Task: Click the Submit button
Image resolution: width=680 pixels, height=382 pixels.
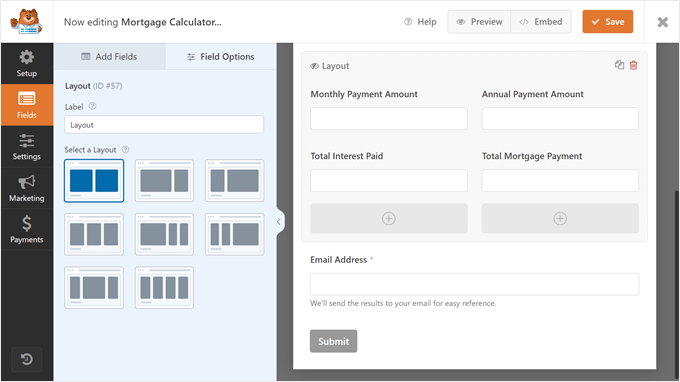Action: pyautogui.click(x=333, y=341)
